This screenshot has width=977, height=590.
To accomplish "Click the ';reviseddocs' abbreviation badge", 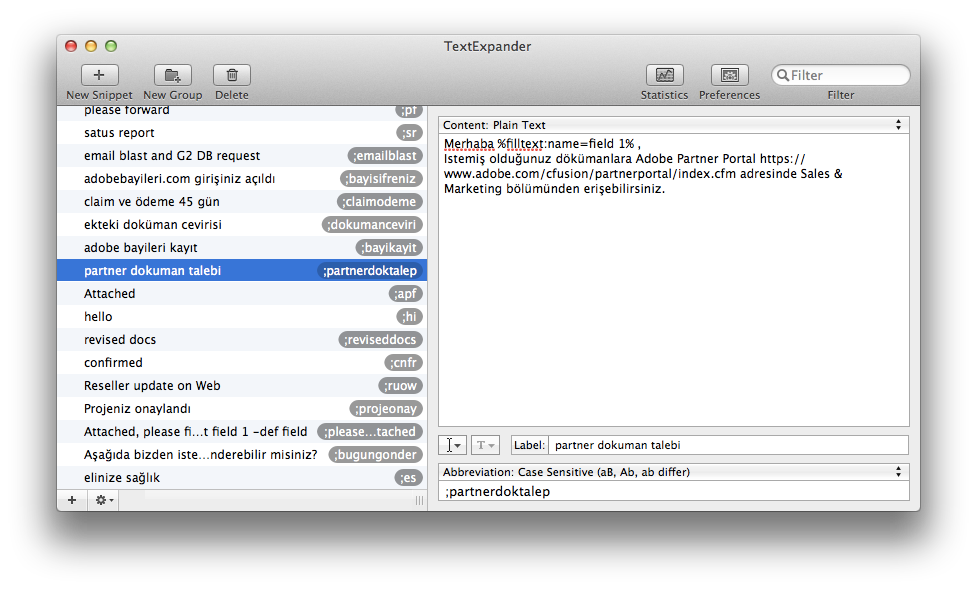I will point(380,340).
